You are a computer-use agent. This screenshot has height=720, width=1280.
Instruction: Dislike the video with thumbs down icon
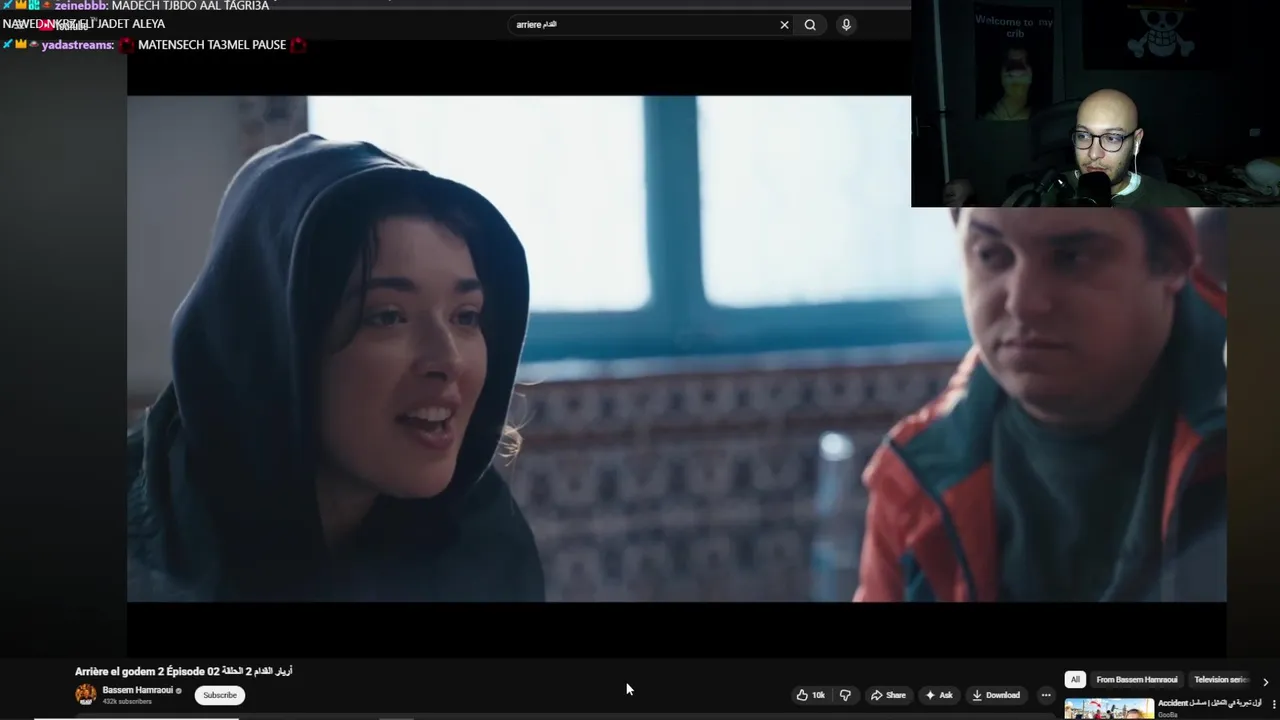845,695
